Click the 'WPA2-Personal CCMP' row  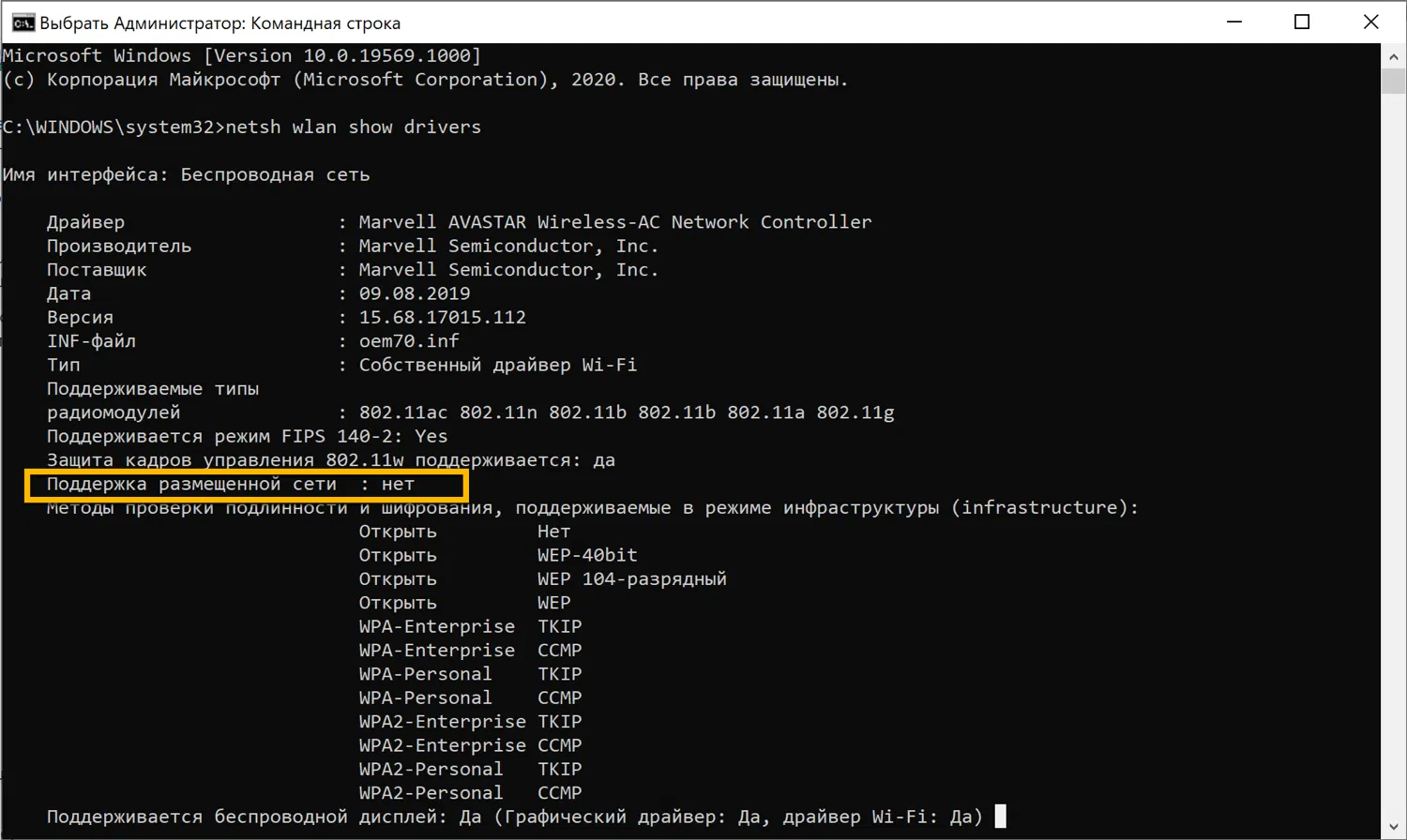[x=471, y=793]
